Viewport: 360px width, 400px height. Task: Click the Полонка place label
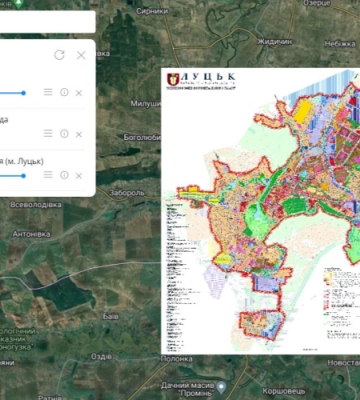(x=176, y=359)
